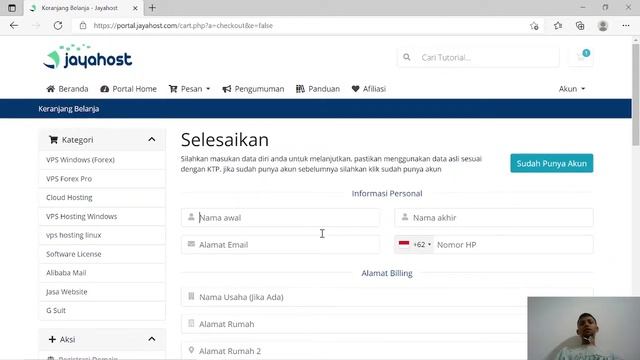Viewport: 640px width, 360px height.
Task: Go to Beranda menu item
Action: coord(67,89)
